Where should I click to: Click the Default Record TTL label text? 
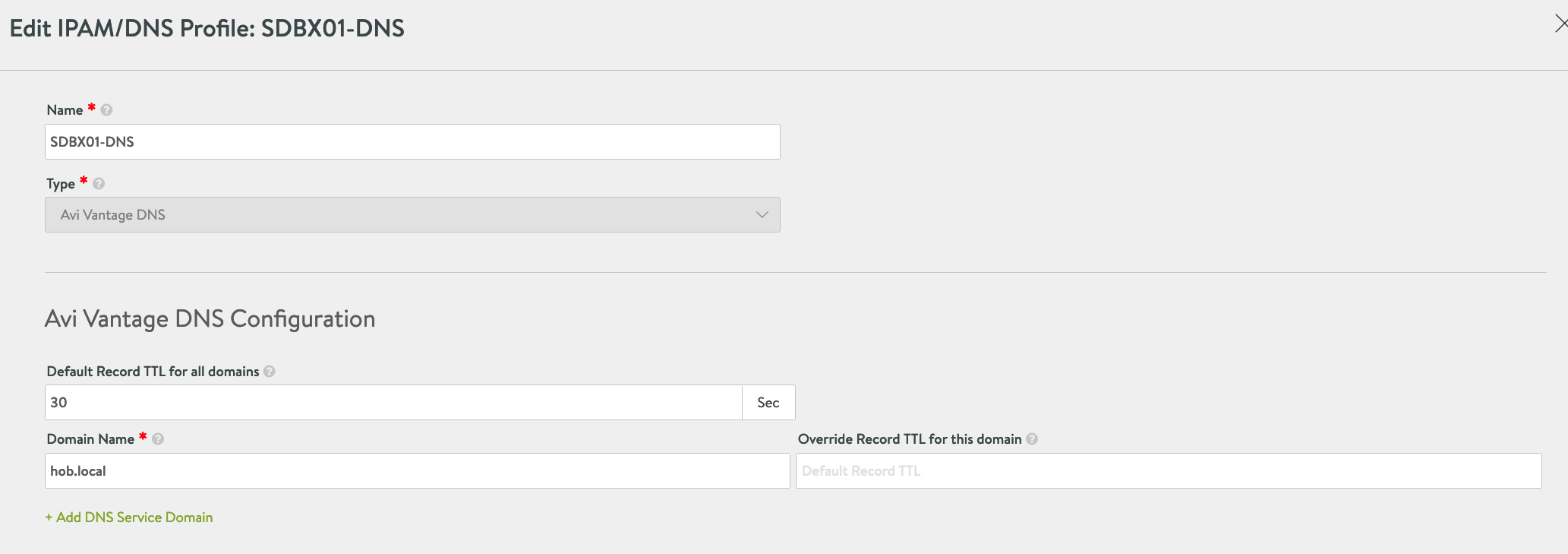point(153,372)
